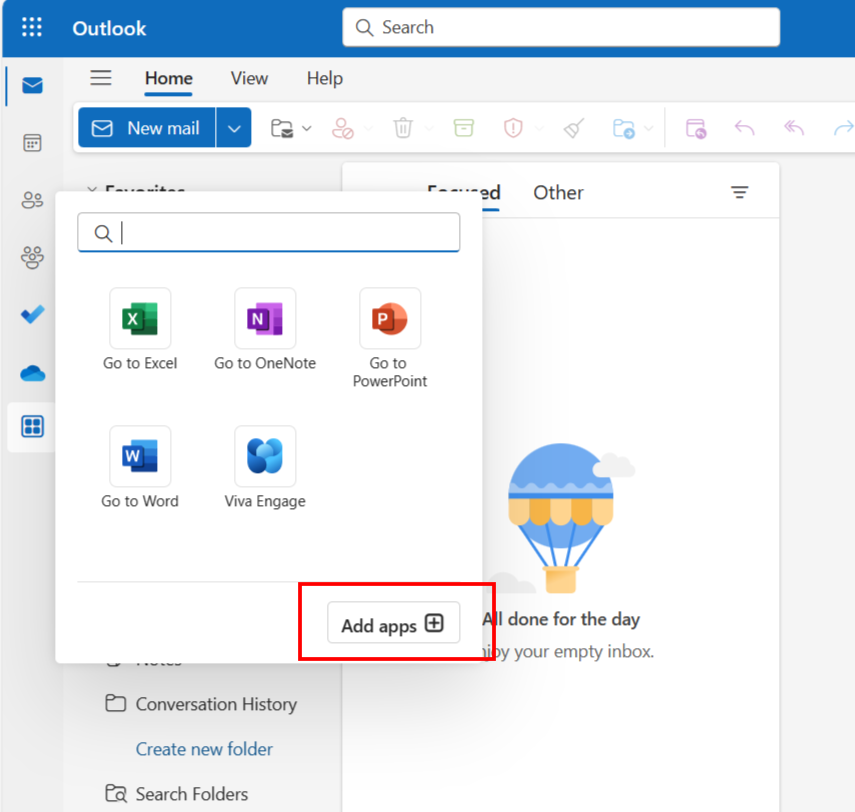The image size is (855, 812).
Task: Click the Create new folder link
Action: (204, 749)
